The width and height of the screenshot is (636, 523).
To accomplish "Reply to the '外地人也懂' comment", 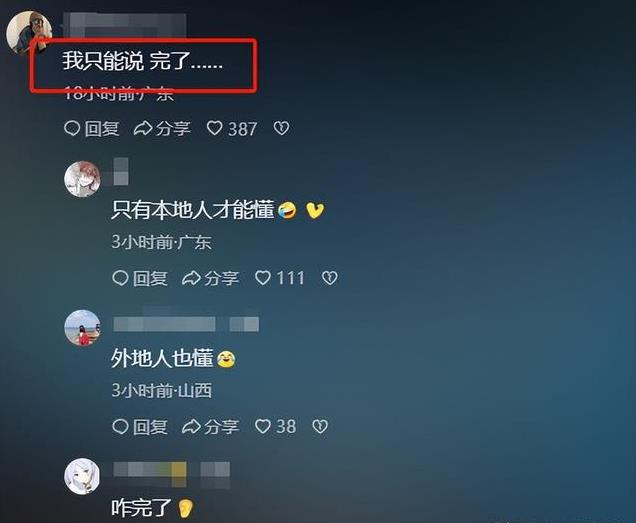I will pos(140,427).
